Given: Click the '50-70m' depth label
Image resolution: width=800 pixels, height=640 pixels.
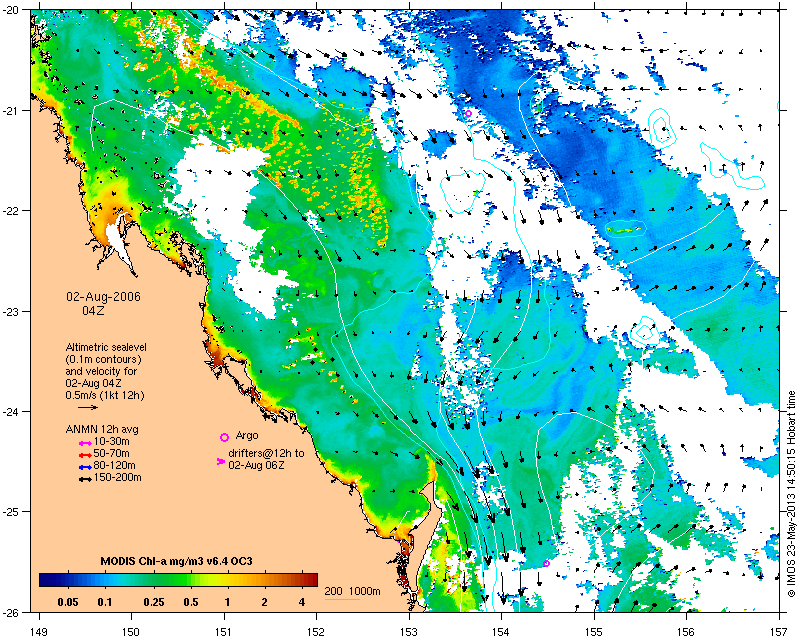Looking at the screenshot, I should pos(111,454).
